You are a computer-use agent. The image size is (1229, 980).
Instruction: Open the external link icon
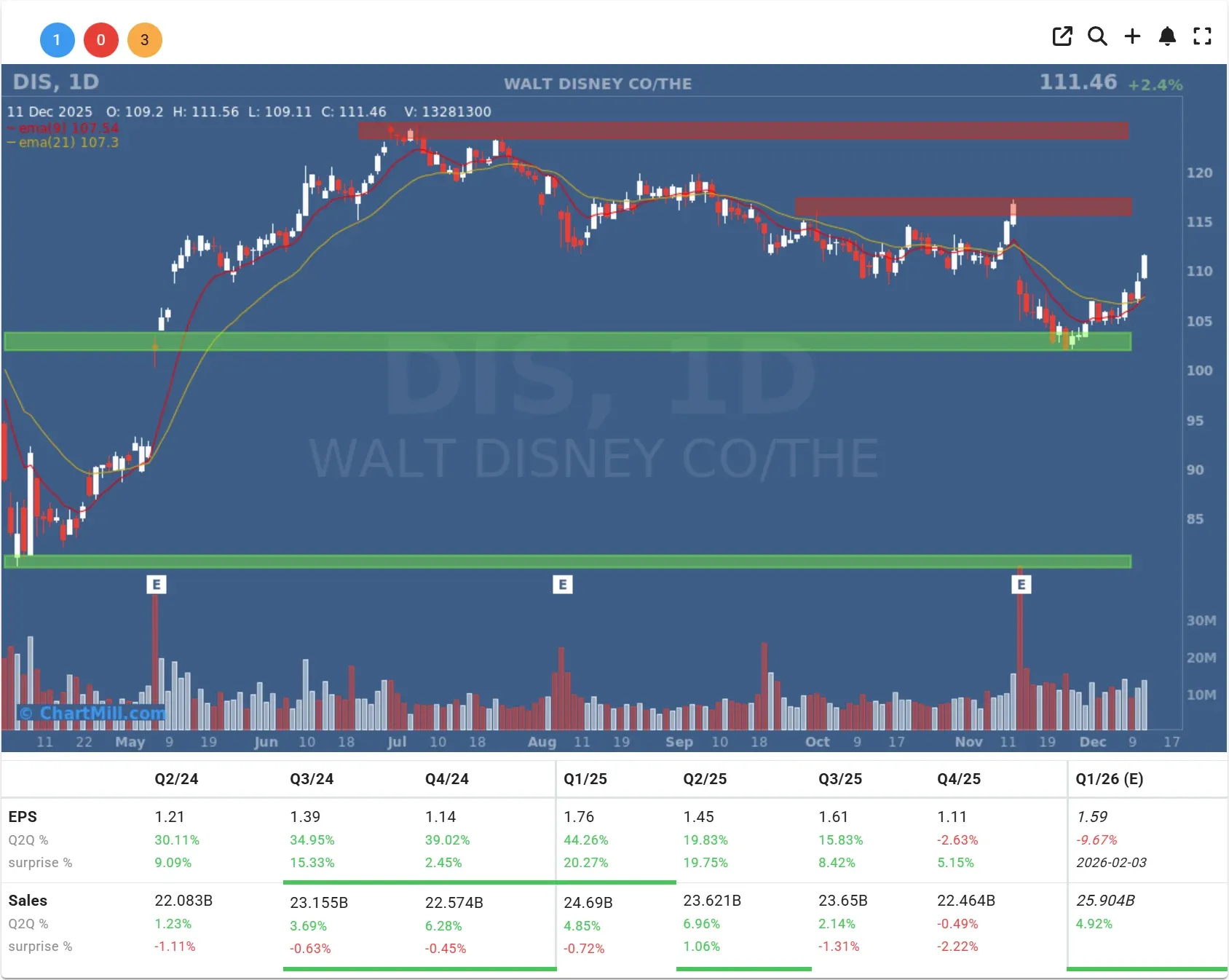tap(1062, 36)
